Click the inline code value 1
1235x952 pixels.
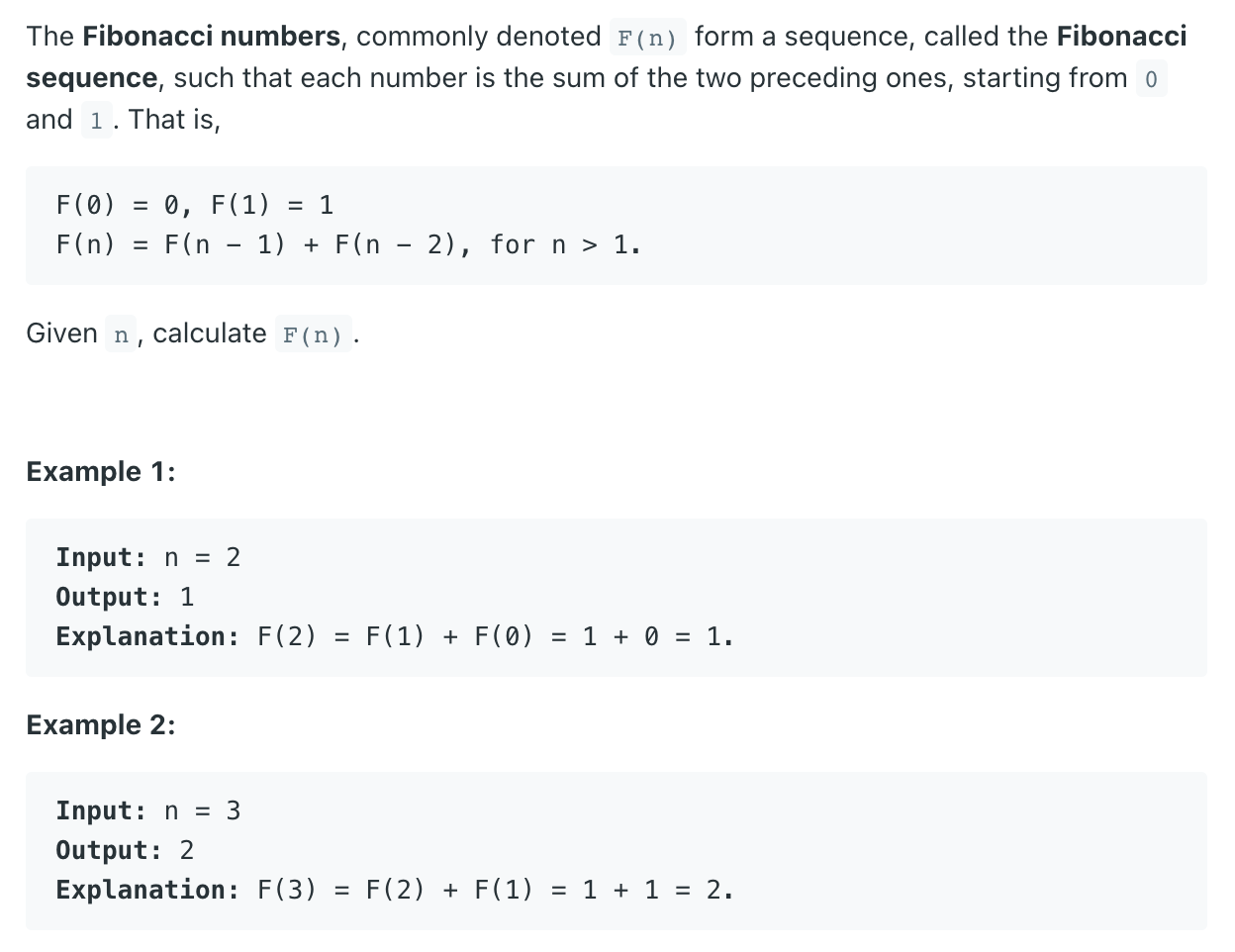click(x=96, y=121)
